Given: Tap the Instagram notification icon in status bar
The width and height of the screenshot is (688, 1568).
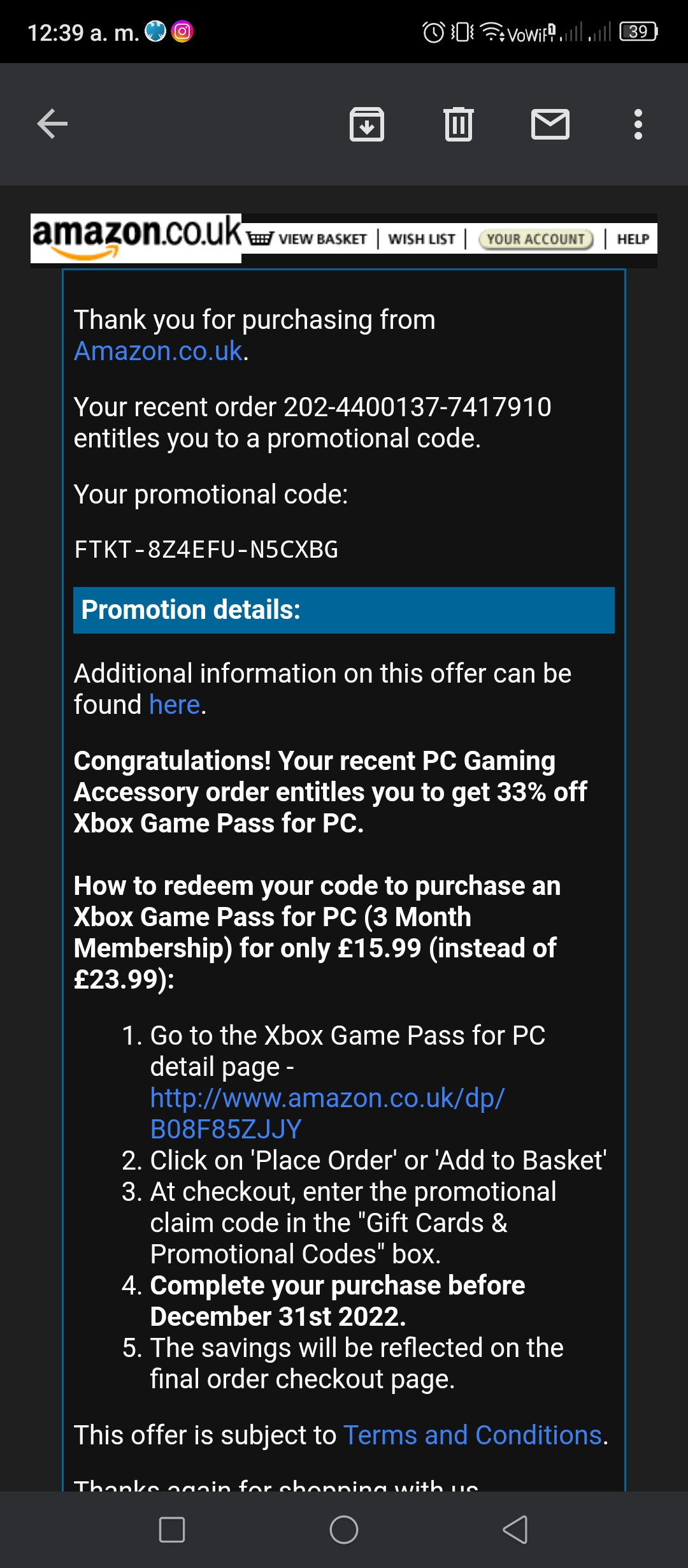Looking at the screenshot, I should (182, 31).
